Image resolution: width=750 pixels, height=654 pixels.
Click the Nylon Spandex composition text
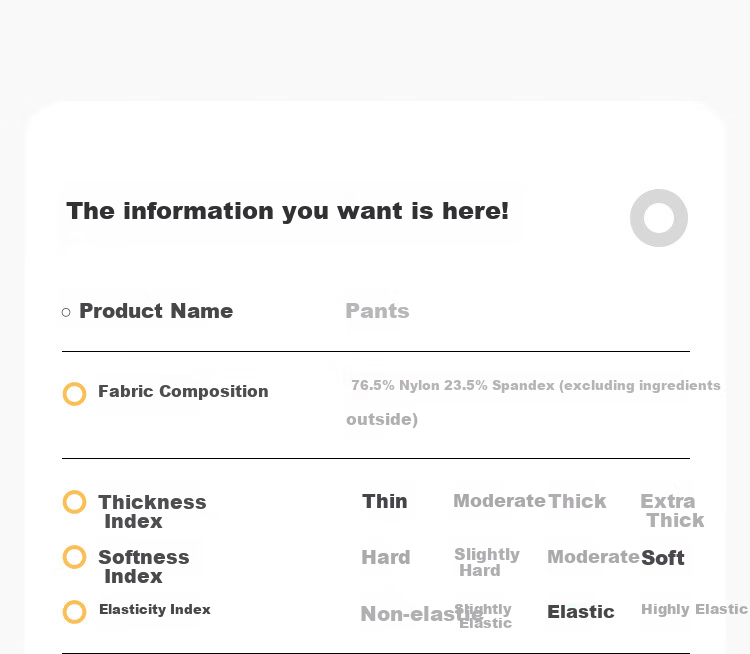533,402
